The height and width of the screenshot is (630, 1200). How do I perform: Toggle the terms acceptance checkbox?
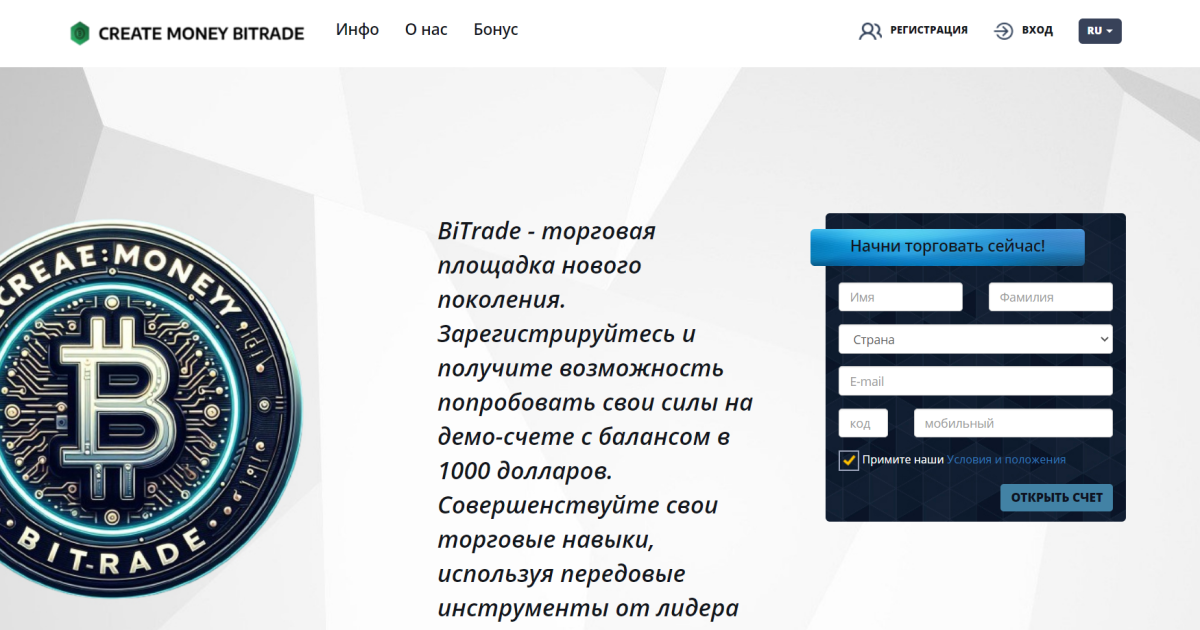(848, 460)
